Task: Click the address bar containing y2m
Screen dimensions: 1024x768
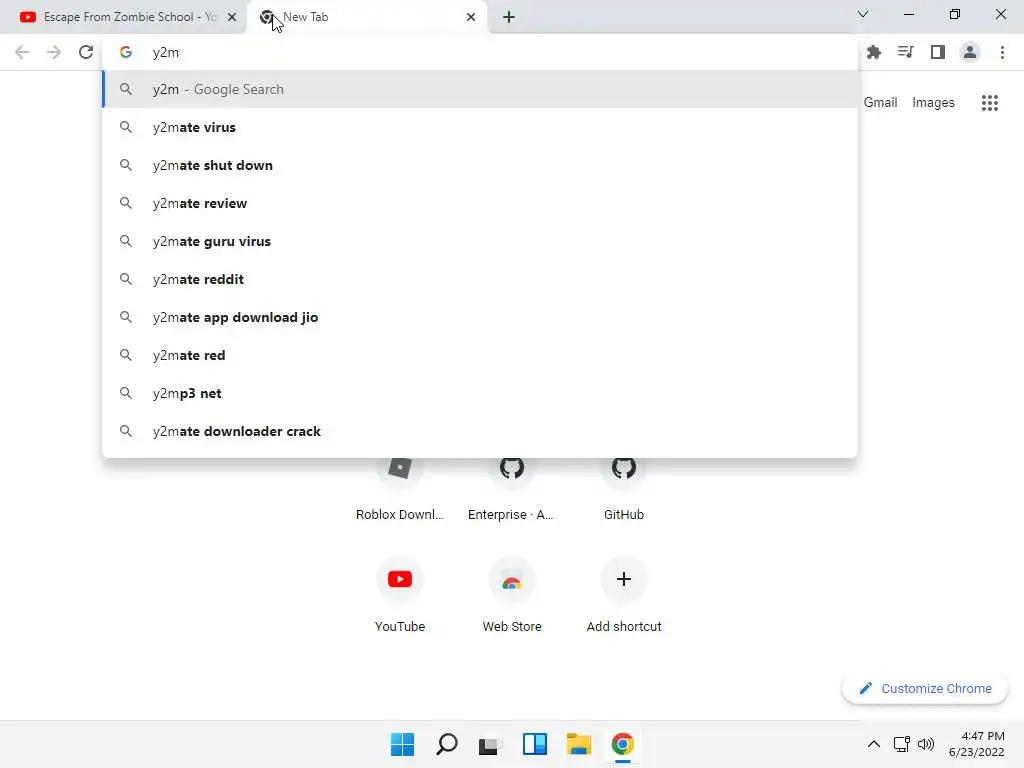Action: (480, 52)
